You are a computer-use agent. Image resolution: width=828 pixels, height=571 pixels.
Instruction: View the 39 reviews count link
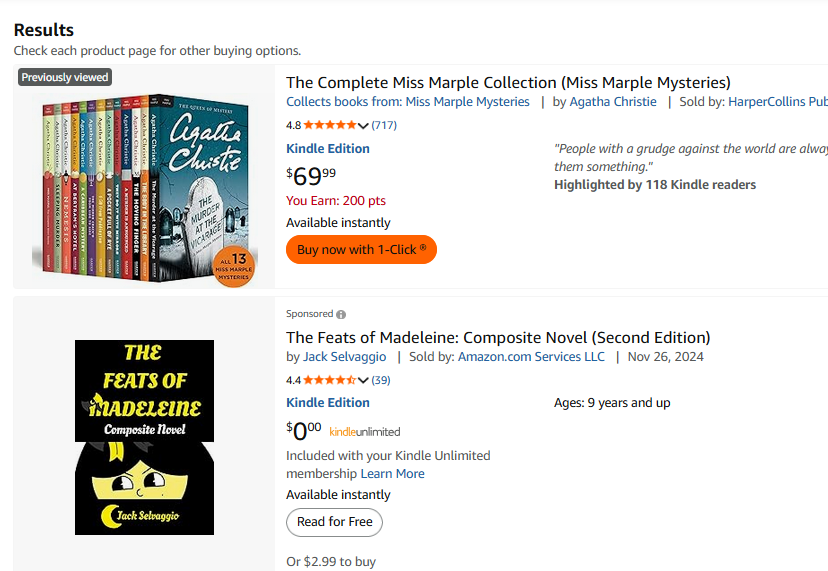pyautogui.click(x=381, y=380)
